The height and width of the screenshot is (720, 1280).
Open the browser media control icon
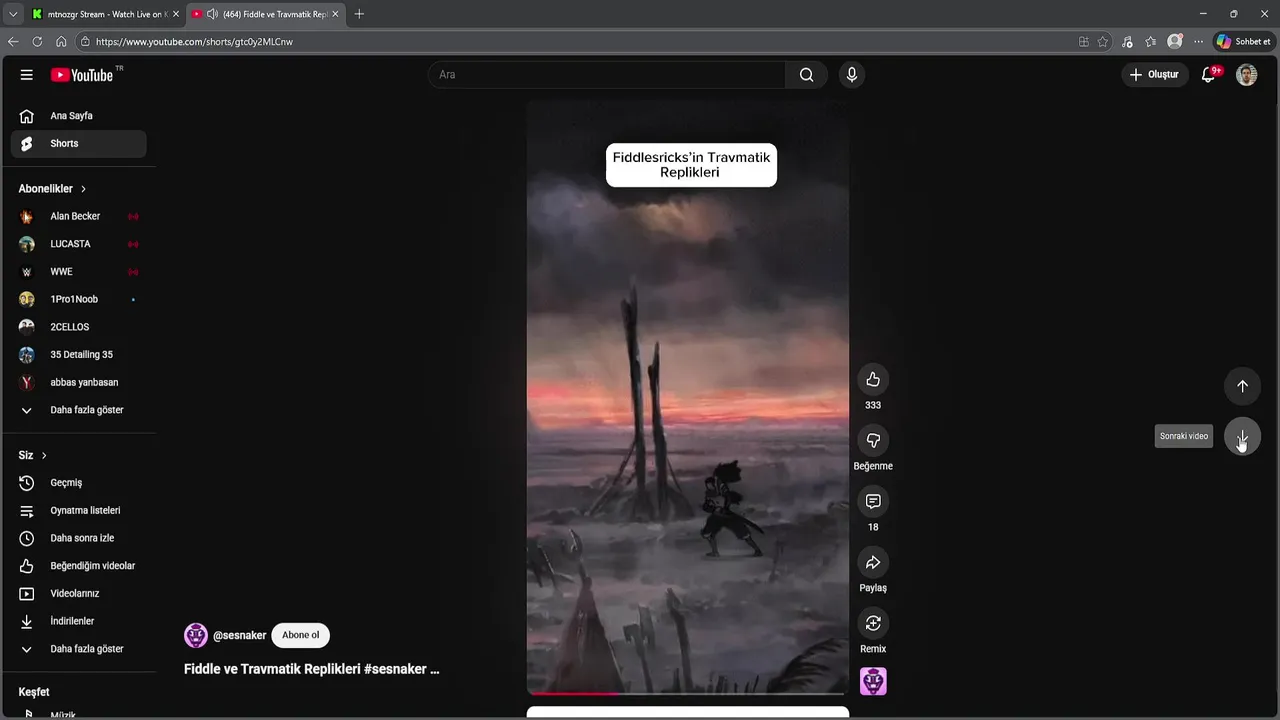(1127, 42)
